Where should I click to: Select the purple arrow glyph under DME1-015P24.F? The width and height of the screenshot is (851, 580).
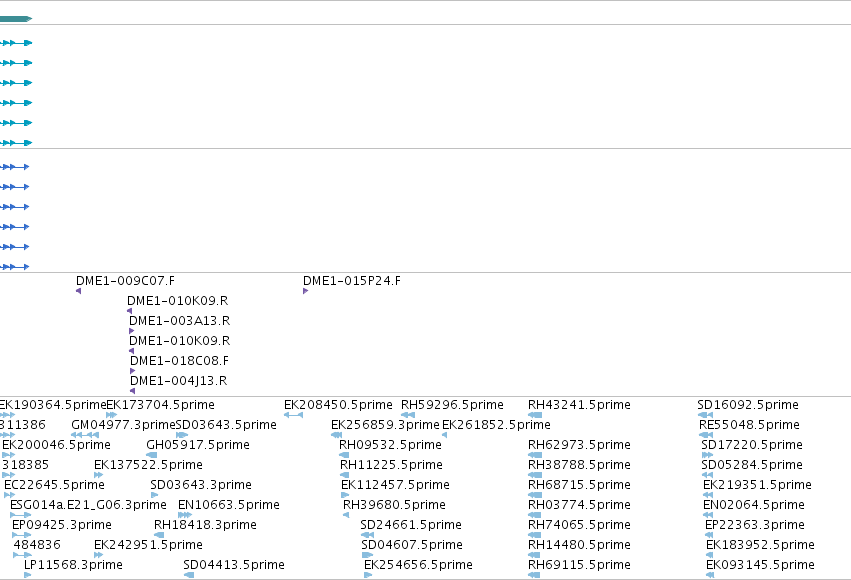[x=306, y=291]
